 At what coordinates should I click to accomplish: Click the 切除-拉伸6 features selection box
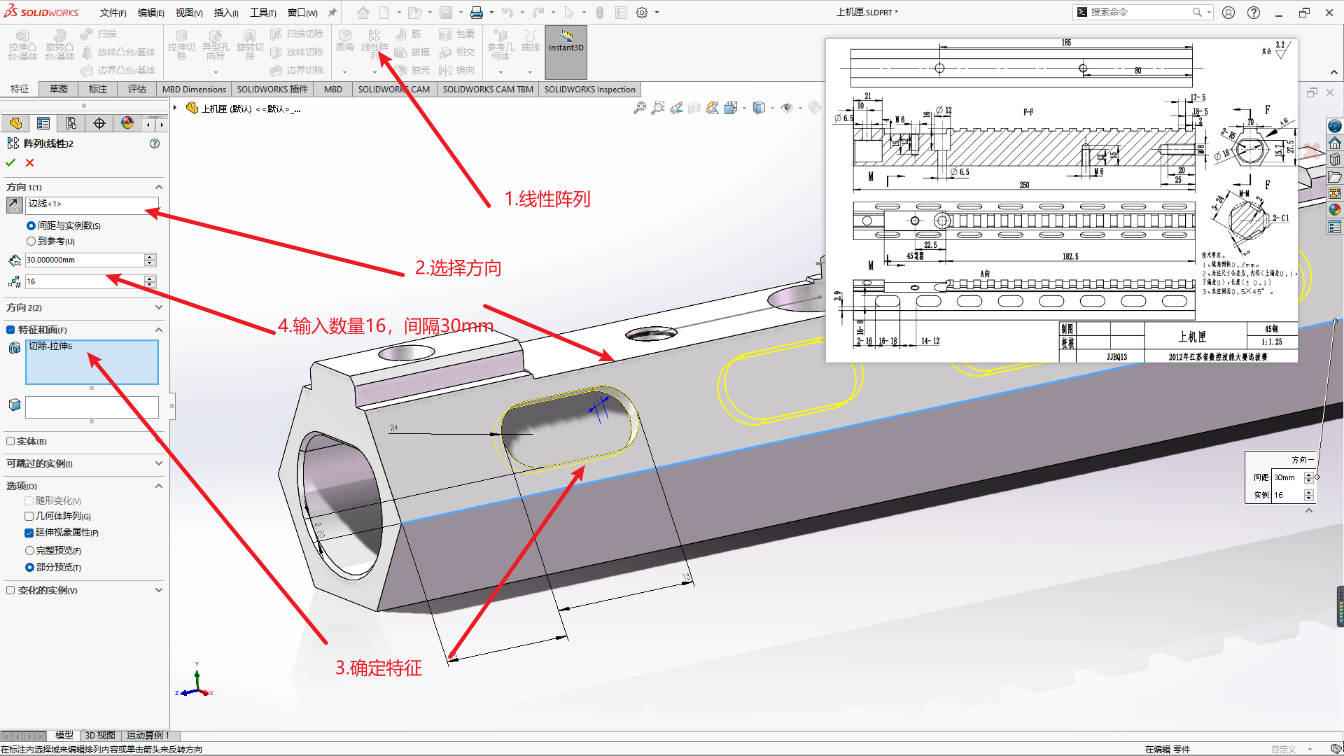point(92,362)
